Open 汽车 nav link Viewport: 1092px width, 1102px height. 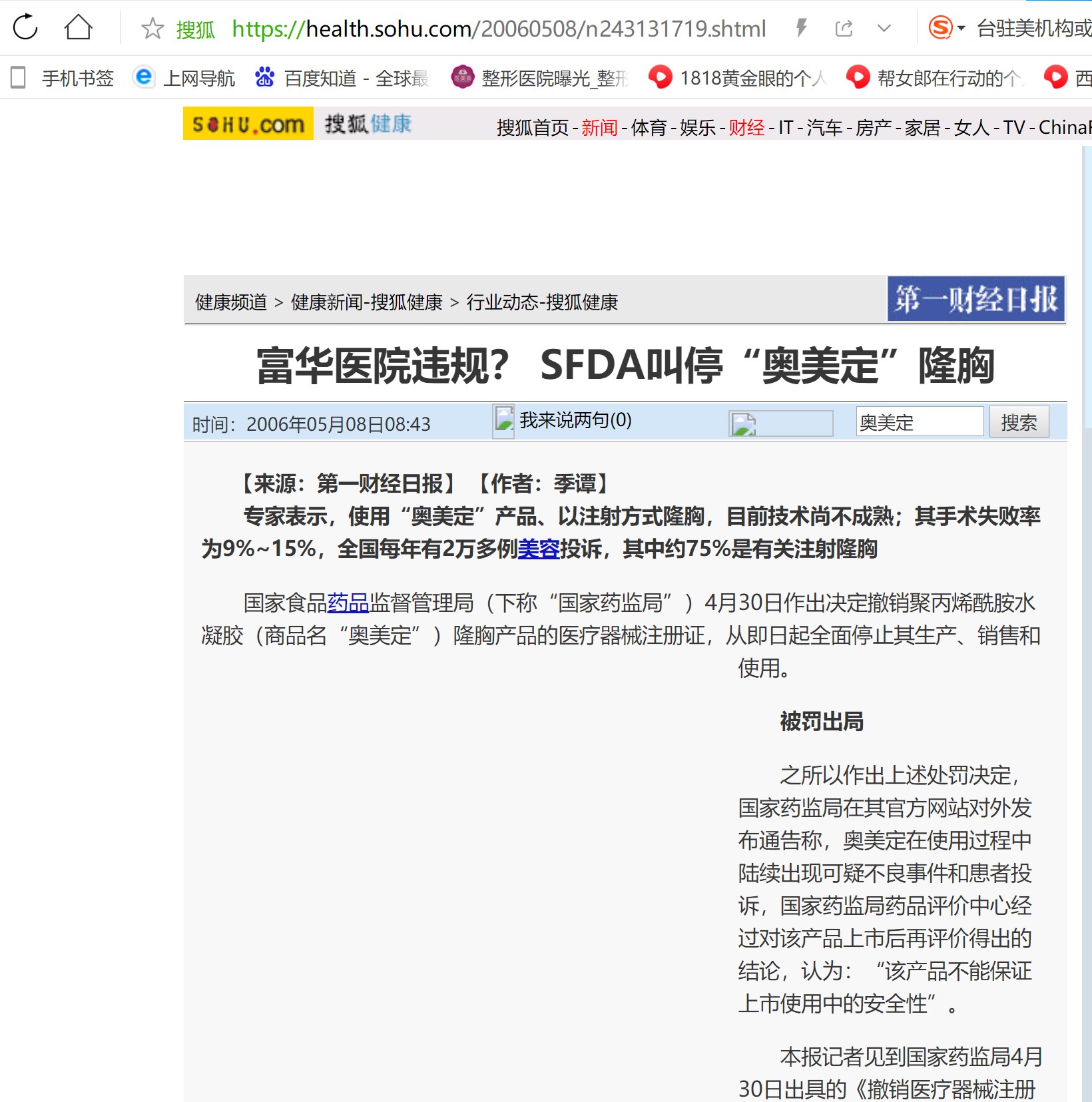click(825, 127)
